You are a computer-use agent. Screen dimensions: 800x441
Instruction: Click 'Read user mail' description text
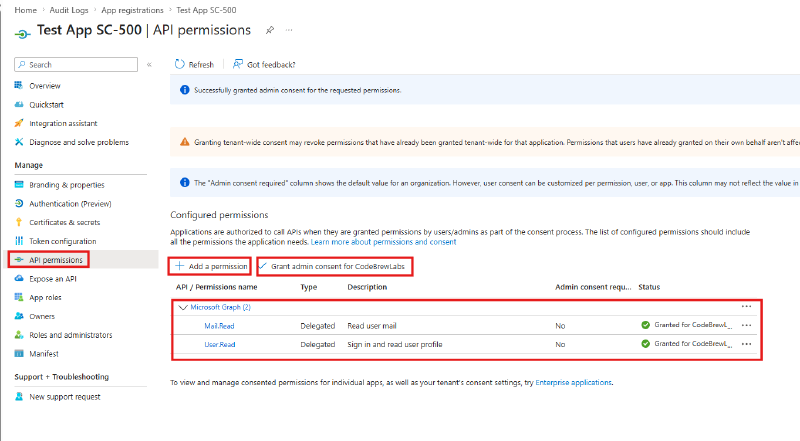pos(371,326)
